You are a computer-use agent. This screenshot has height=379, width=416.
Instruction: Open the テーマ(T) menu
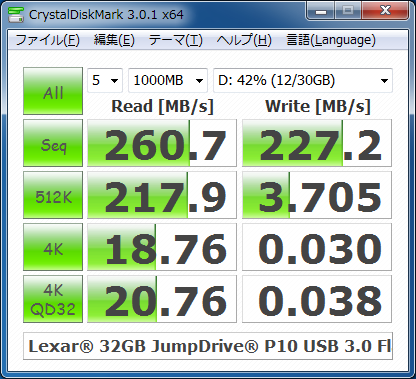[x=175, y=40]
